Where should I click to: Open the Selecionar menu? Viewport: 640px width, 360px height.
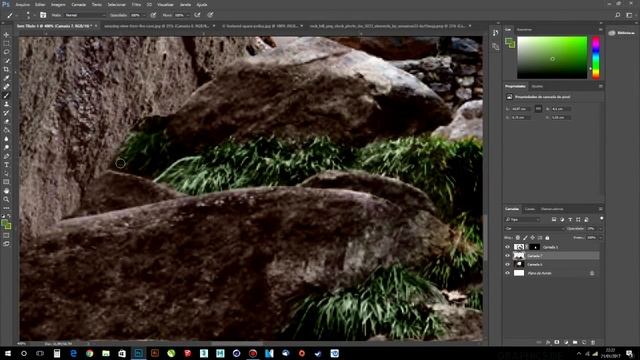(116, 4)
